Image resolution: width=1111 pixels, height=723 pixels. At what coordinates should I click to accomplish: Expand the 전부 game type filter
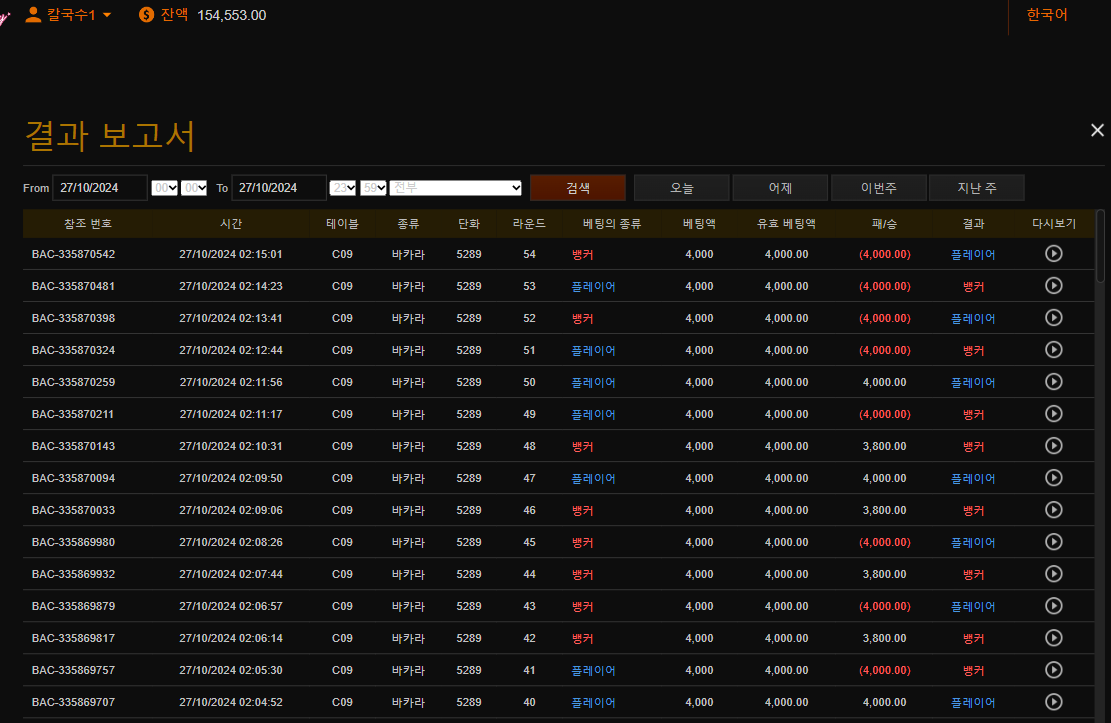[x=456, y=188]
